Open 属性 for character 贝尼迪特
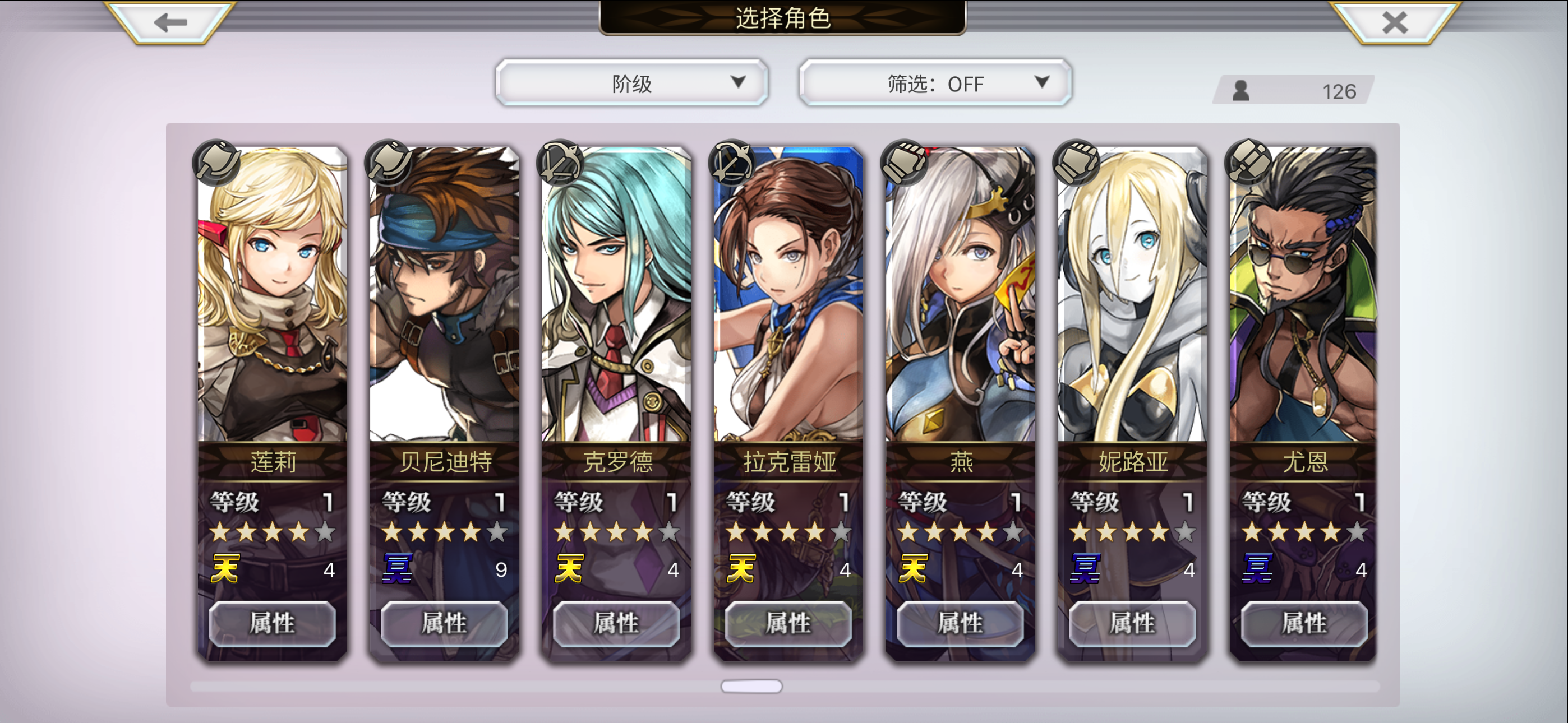The image size is (1568, 723). tap(444, 623)
